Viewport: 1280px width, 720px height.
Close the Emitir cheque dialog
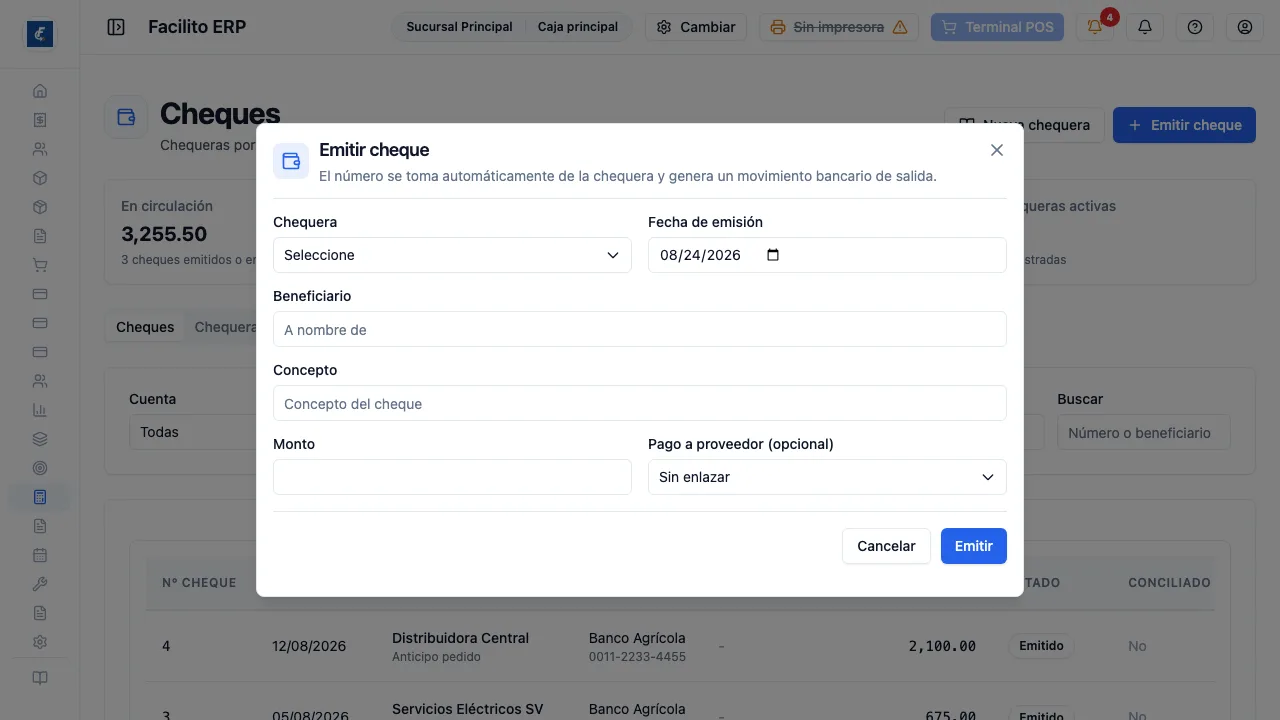[x=997, y=150]
